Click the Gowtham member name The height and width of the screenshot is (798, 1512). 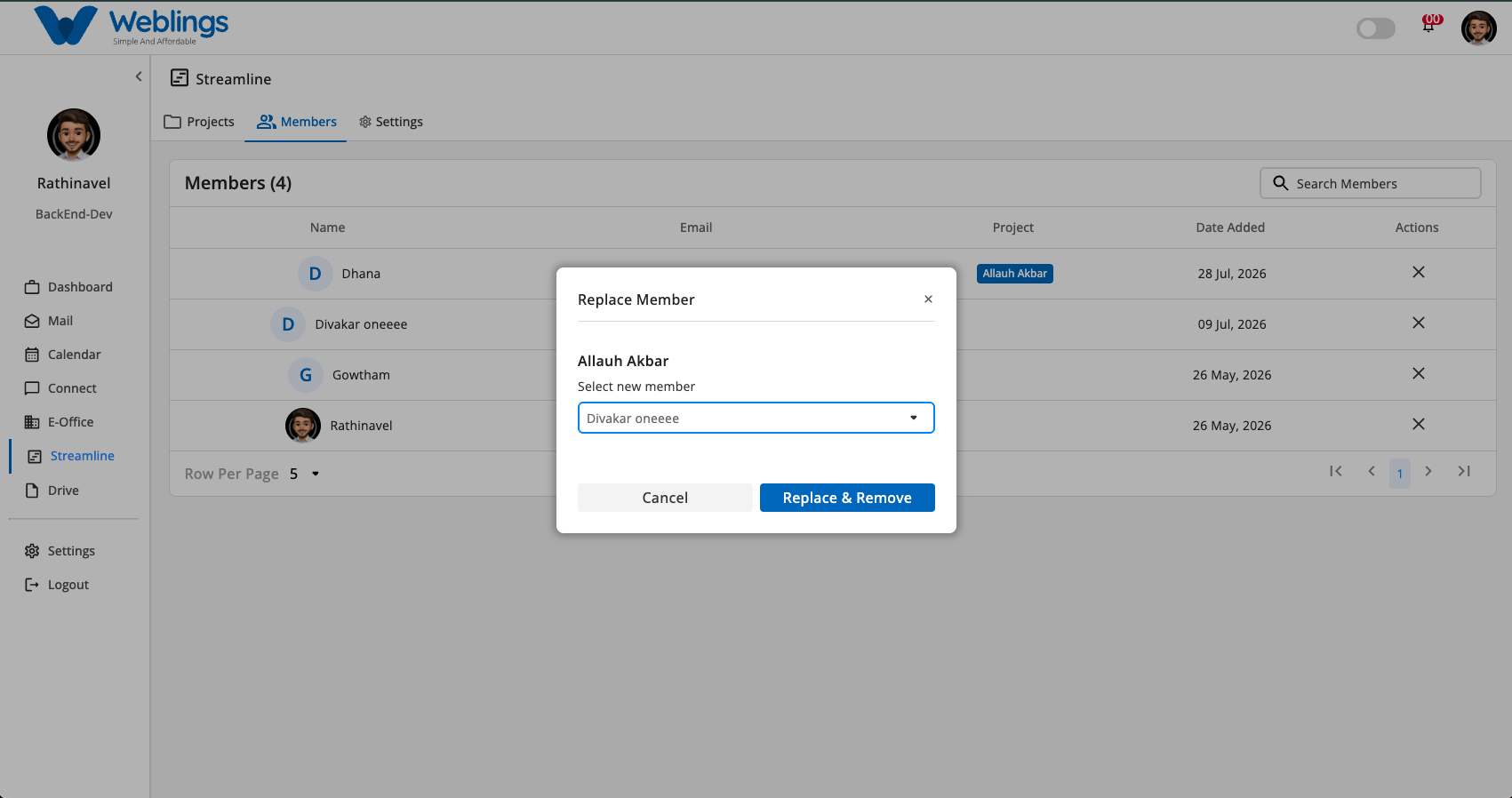point(361,375)
